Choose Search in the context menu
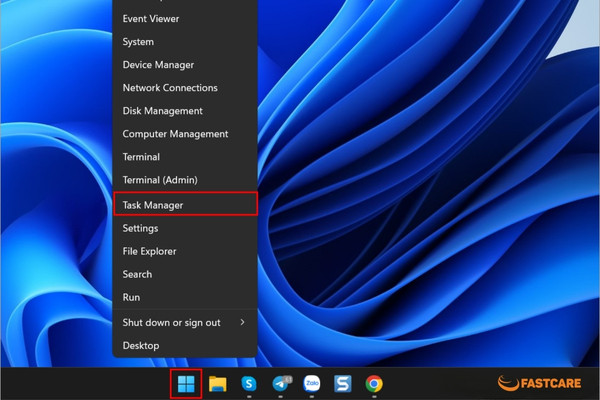 185,274
